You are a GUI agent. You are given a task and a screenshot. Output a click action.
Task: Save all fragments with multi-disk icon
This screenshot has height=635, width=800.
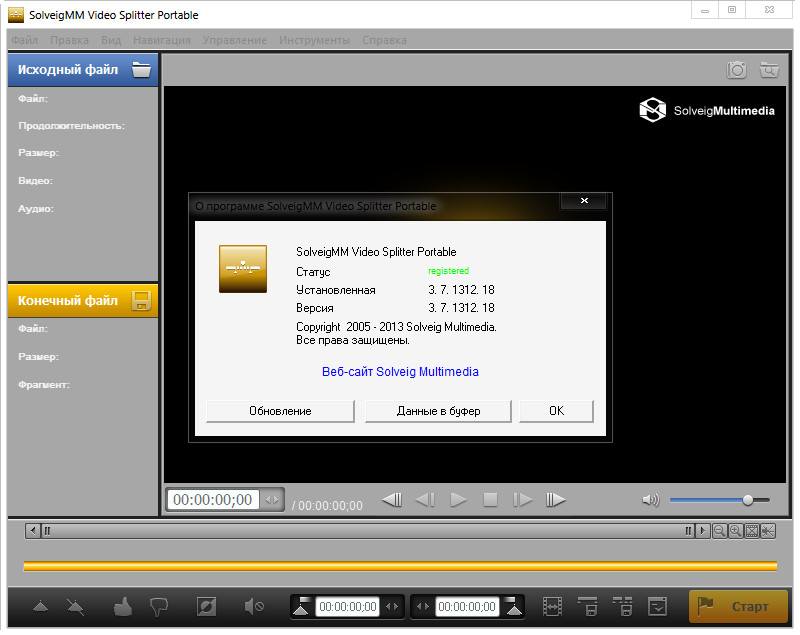tap(622, 606)
